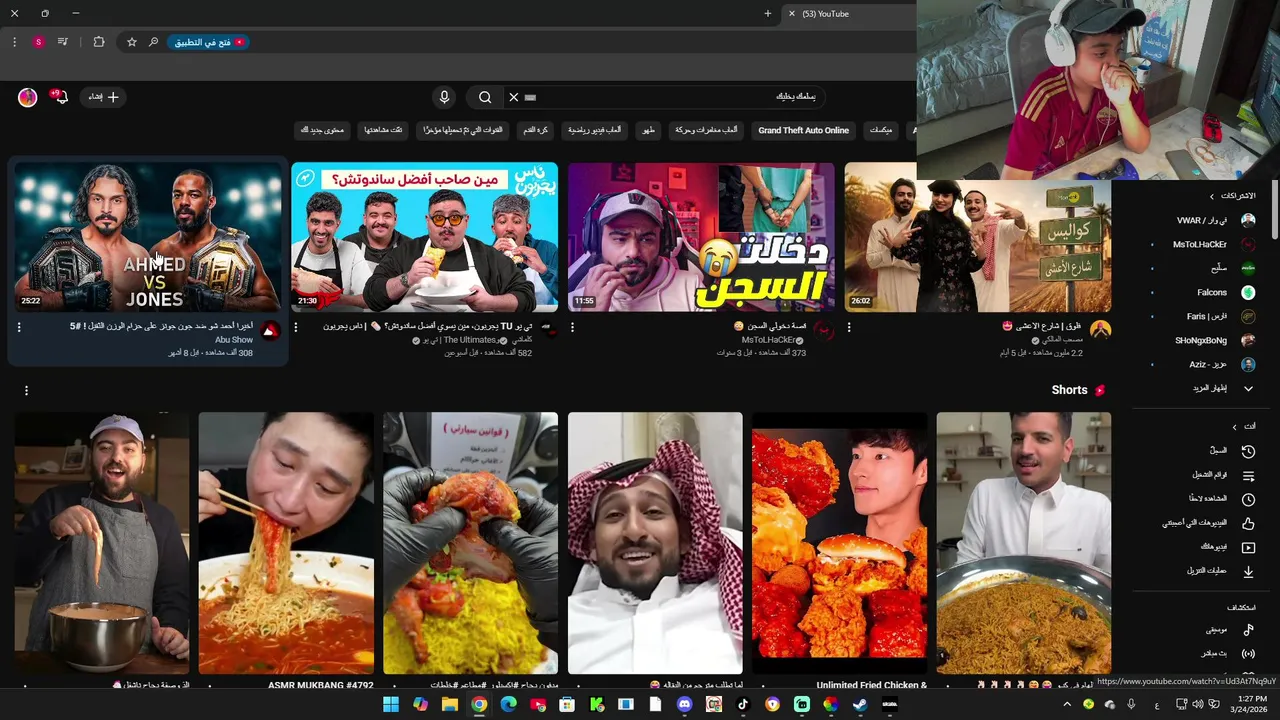1280x720 pixels.
Task: Click the browser zoom magnifier icon
Action: (x=153, y=42)
